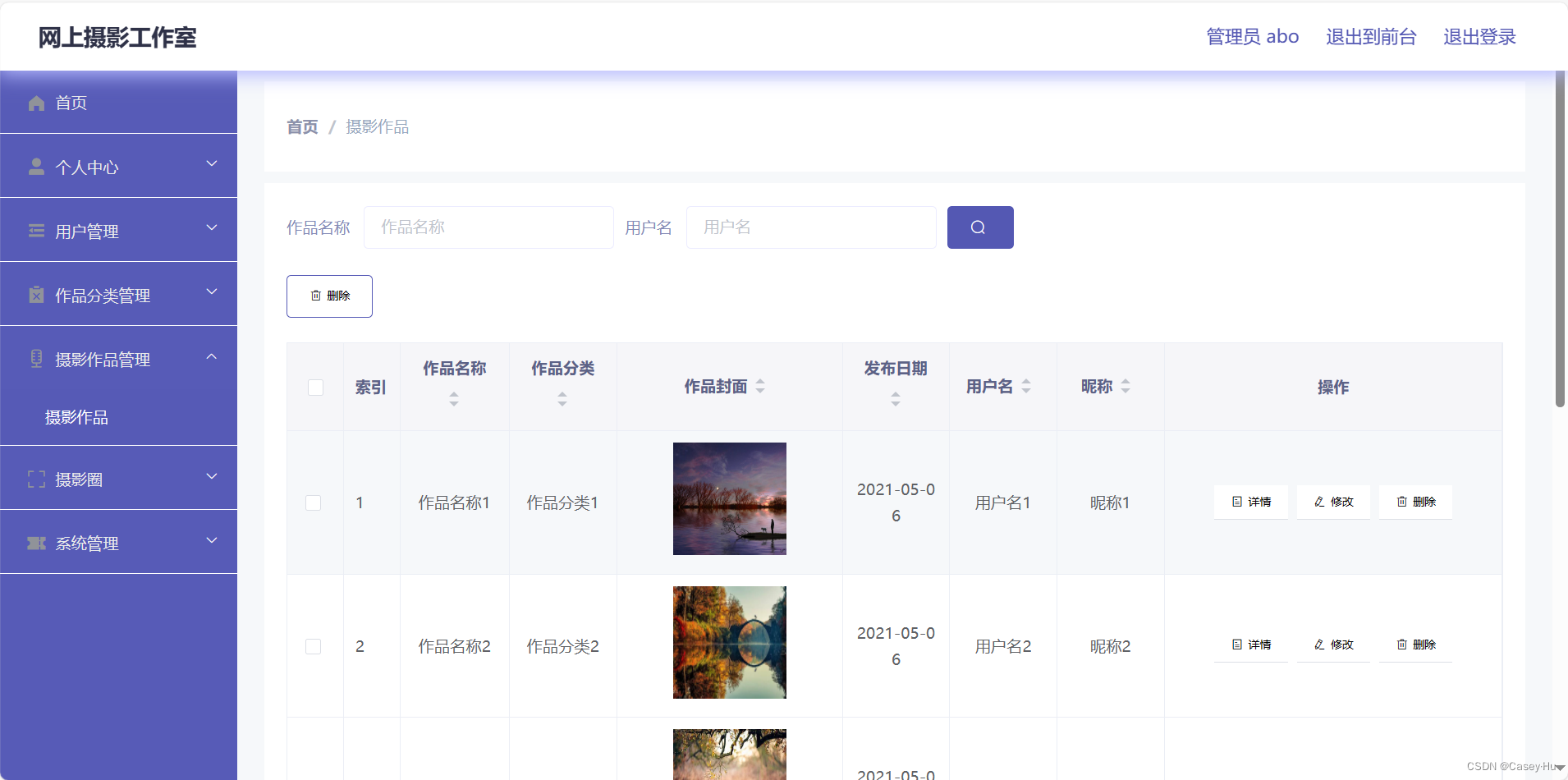The image size is (1568, 780).
Task: Click the 作品分类2 cell
Action: [x=562, y=646]
